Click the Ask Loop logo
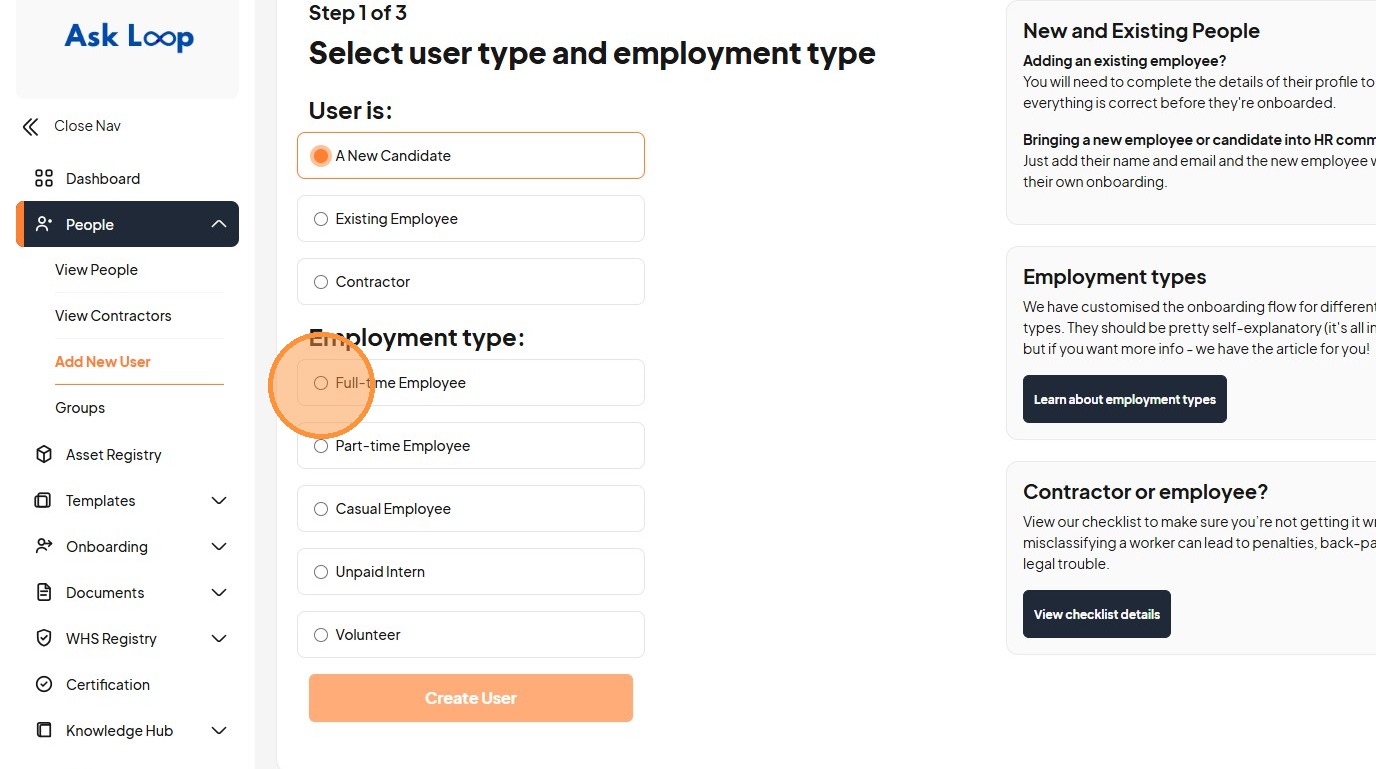The width and height of the screenshot is (1376, 769). pos(129,38)
